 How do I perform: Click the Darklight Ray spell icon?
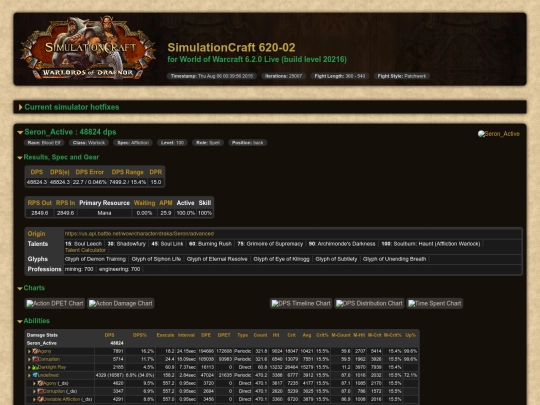click(x=35, y=367)
